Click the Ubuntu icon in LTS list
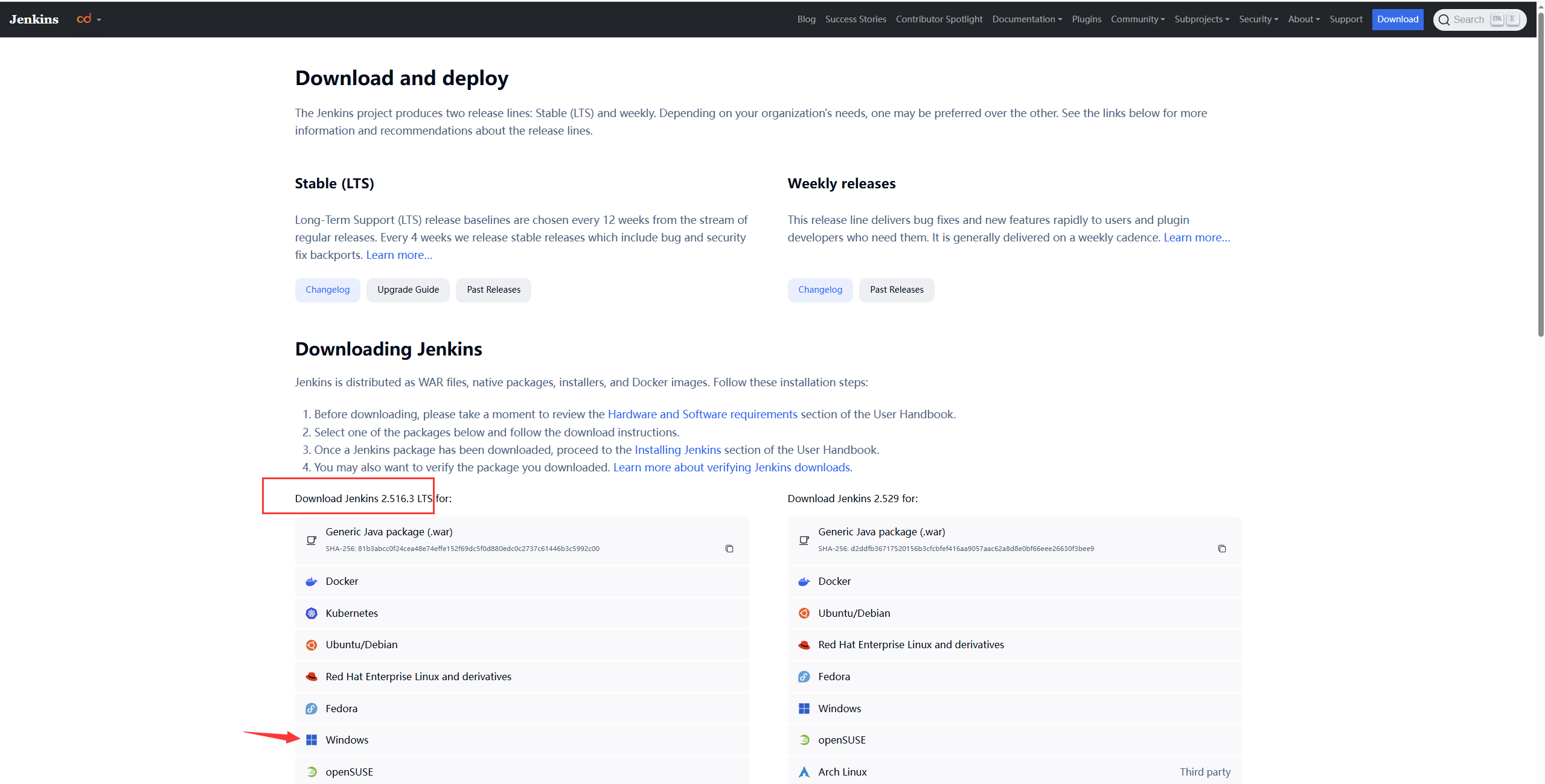The width and height of the screenshot is (1545, 784). coord(312,645)
